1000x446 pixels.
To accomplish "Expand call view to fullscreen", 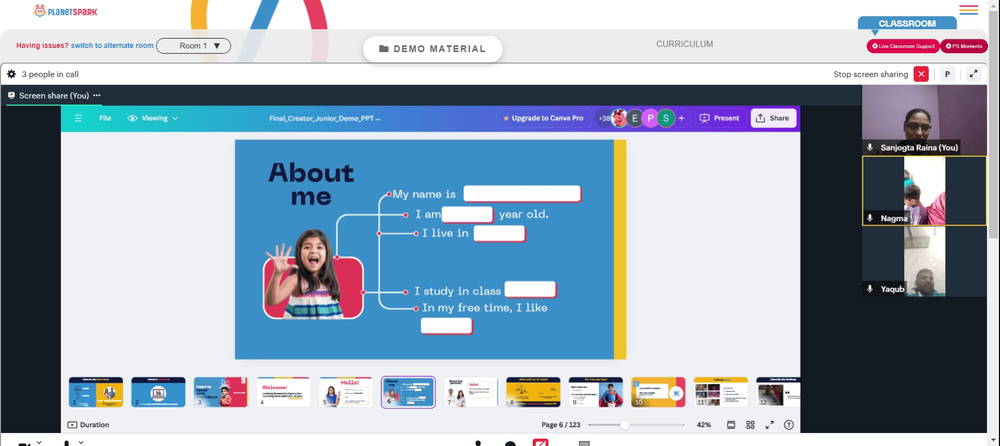I will (973, 74).
